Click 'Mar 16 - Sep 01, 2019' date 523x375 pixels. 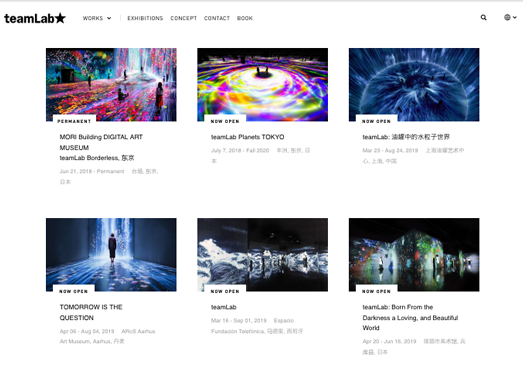coord(238,321)
